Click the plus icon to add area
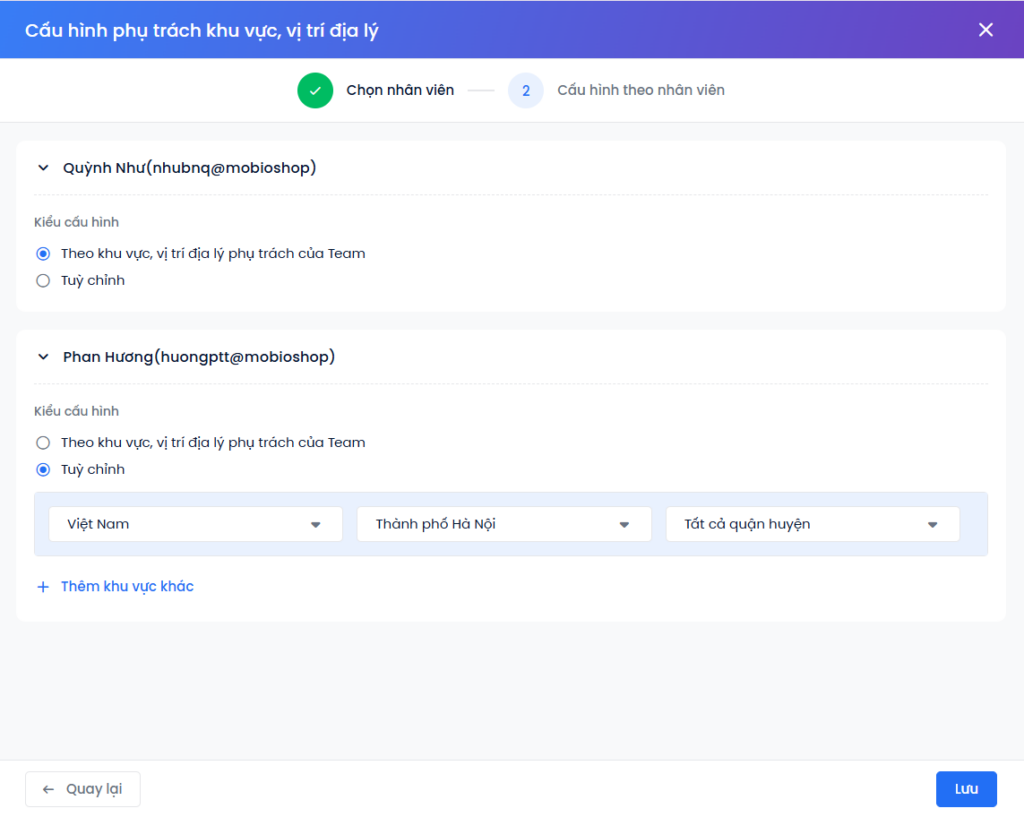The image size is (1024, 817). point(43,587)
